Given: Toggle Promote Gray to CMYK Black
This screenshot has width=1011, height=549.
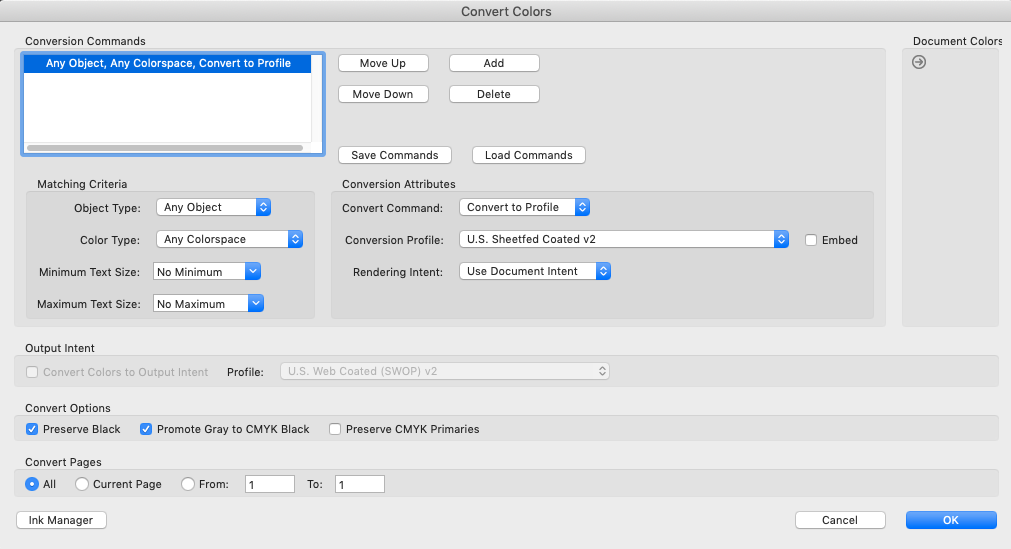Looking at the screenshot, I should tap(146, 429).
